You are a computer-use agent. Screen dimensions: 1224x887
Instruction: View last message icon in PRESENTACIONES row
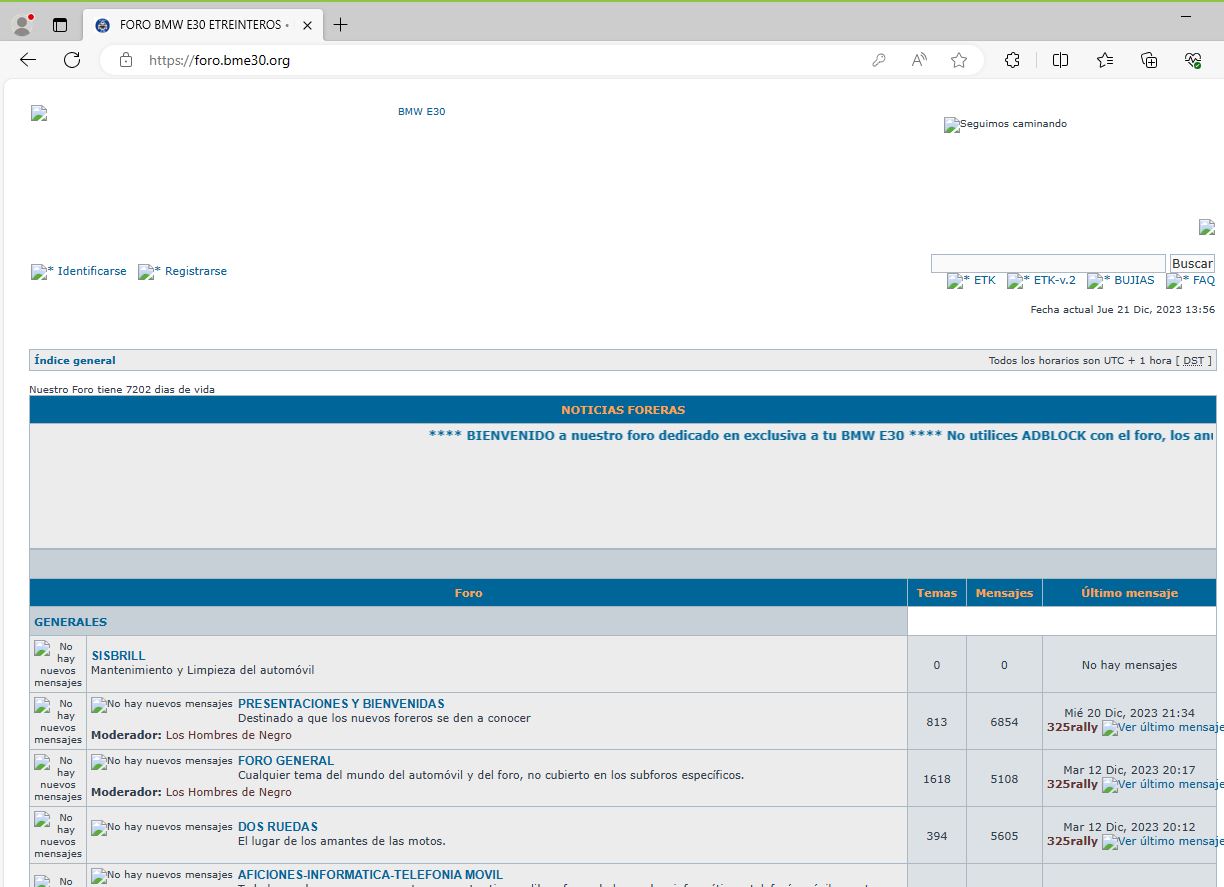[1162, 728]
